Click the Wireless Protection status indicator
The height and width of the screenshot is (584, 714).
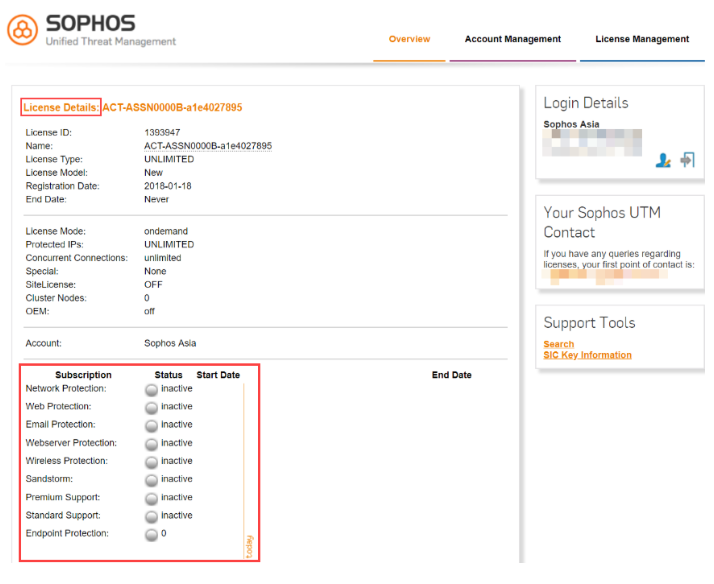(x=151, y=462)
